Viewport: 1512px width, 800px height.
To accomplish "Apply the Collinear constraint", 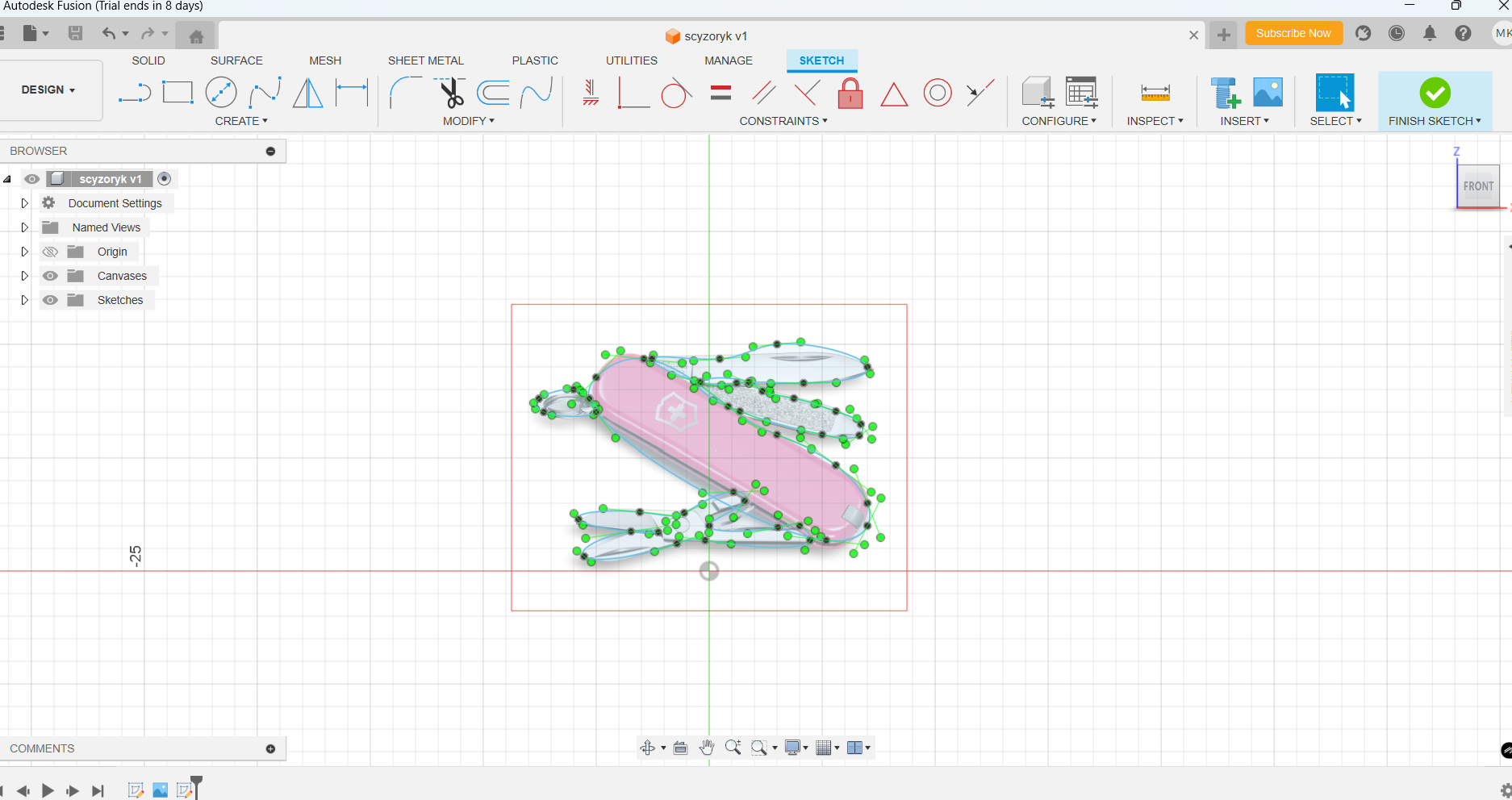I will 980,93.
